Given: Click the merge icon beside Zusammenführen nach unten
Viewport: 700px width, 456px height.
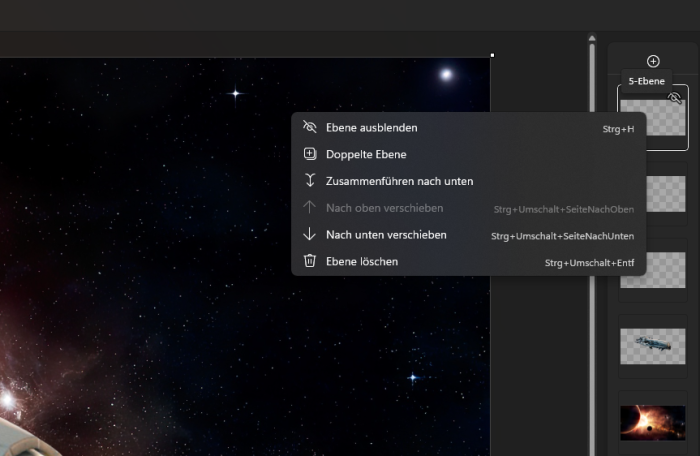Looking at the screenshot, I should (x=310, y=181).
